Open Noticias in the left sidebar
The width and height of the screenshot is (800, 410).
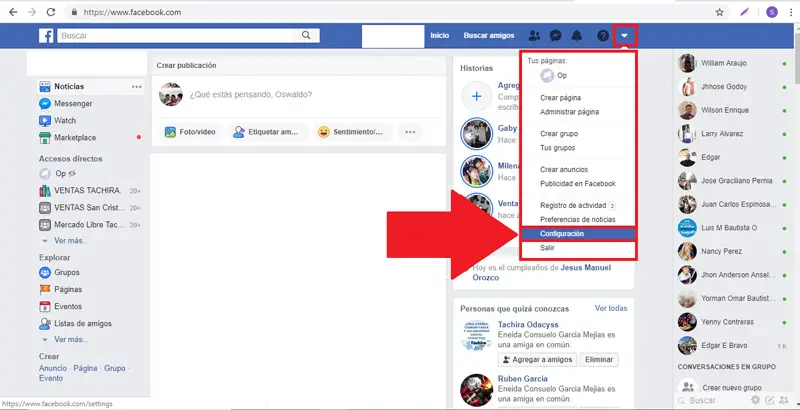coord(69,87)
